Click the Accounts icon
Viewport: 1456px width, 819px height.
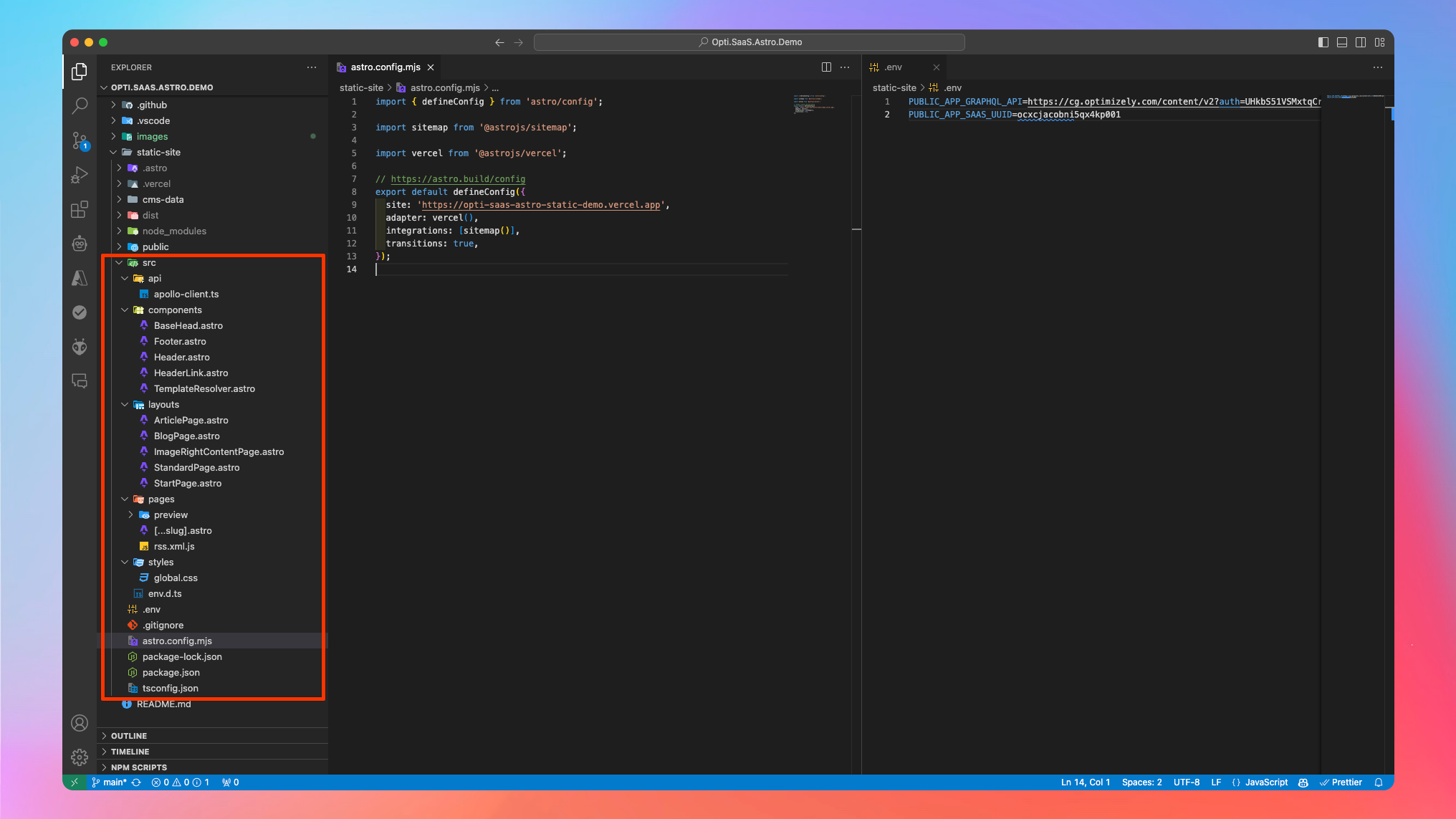[x=80, y=723]
